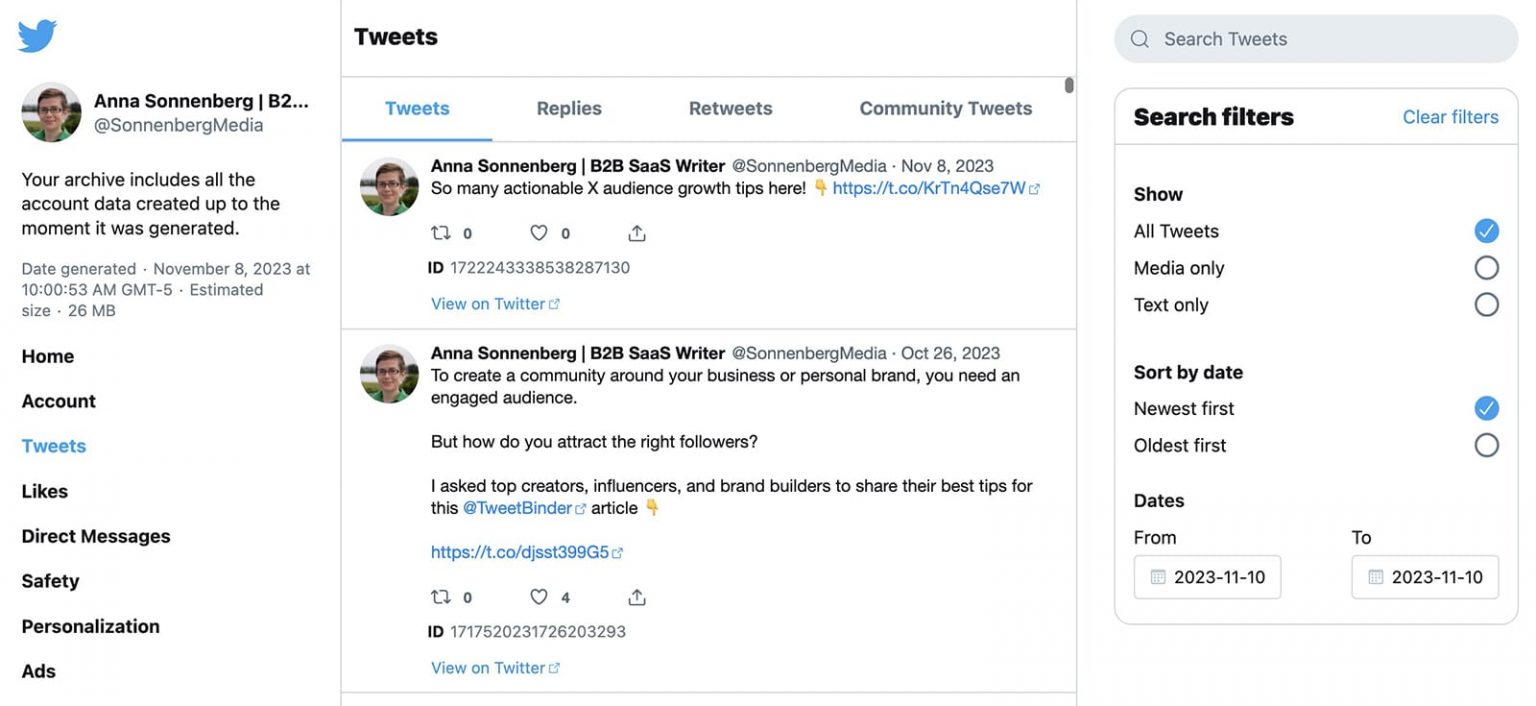
Task: Open the To date picker
Action: point(1425,577)
